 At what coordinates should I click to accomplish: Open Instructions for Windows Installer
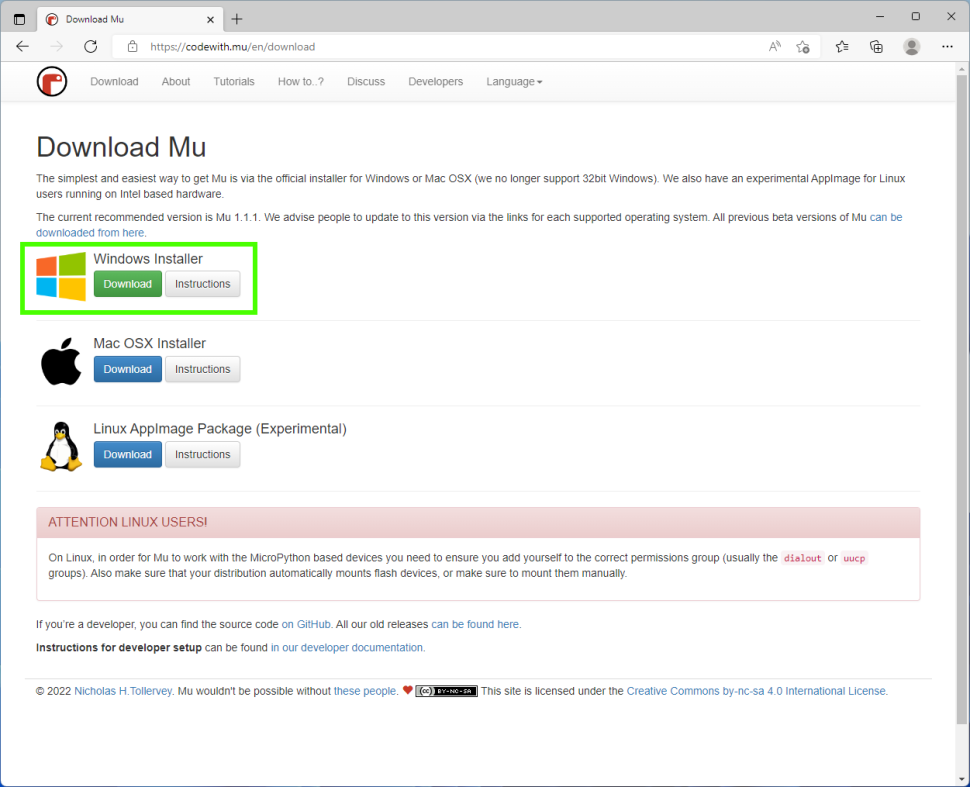(202, 284)
